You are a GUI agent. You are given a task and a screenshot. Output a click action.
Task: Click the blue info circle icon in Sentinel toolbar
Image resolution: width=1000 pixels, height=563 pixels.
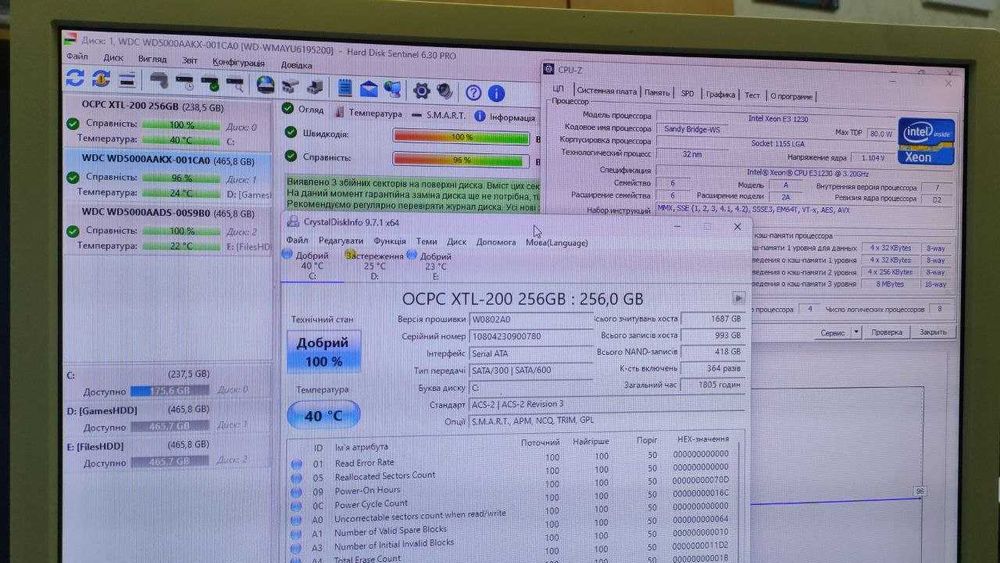click(496, 93)
